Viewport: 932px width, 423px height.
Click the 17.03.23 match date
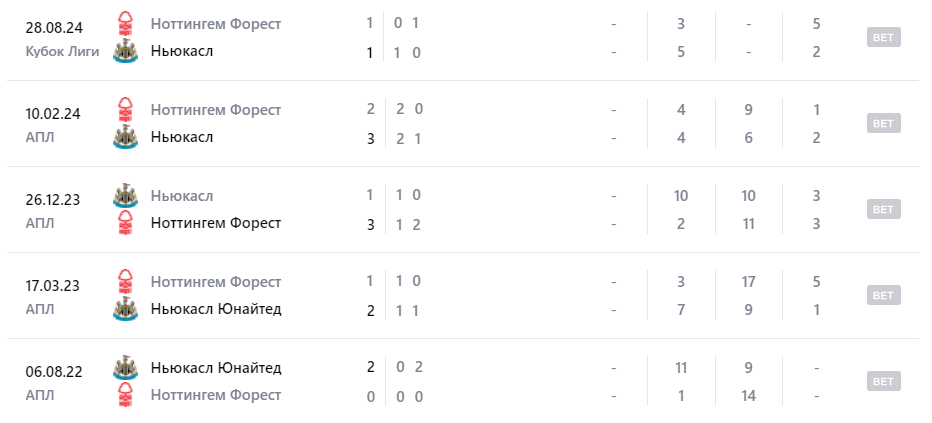54,286
